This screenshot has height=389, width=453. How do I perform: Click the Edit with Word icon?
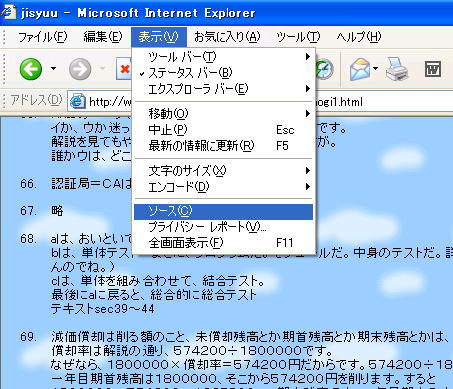[433, 69]
